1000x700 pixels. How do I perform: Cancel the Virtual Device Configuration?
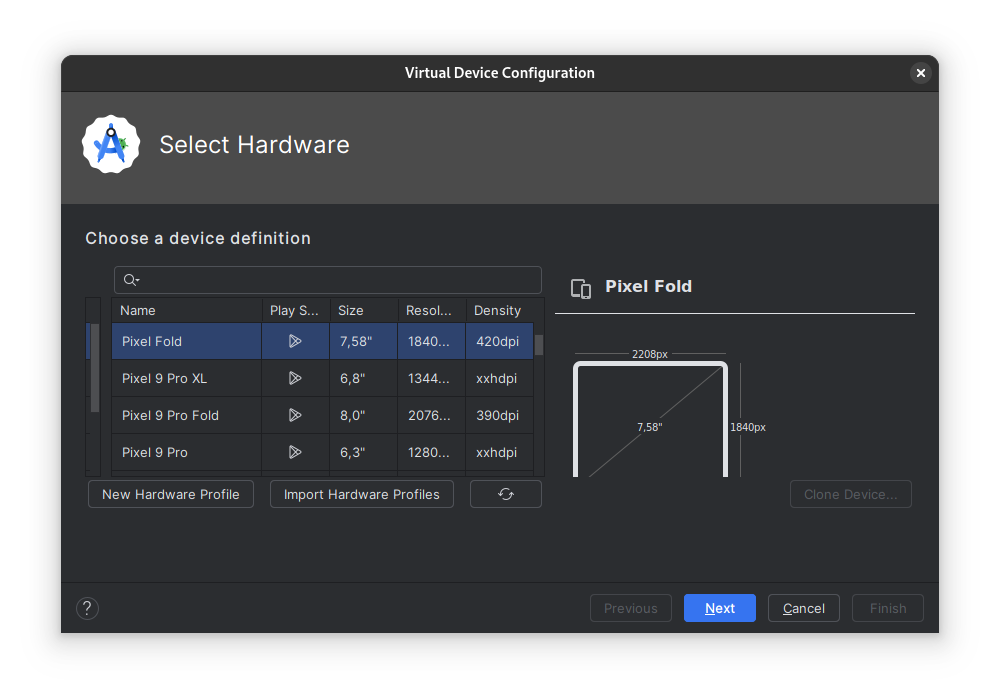803,608
